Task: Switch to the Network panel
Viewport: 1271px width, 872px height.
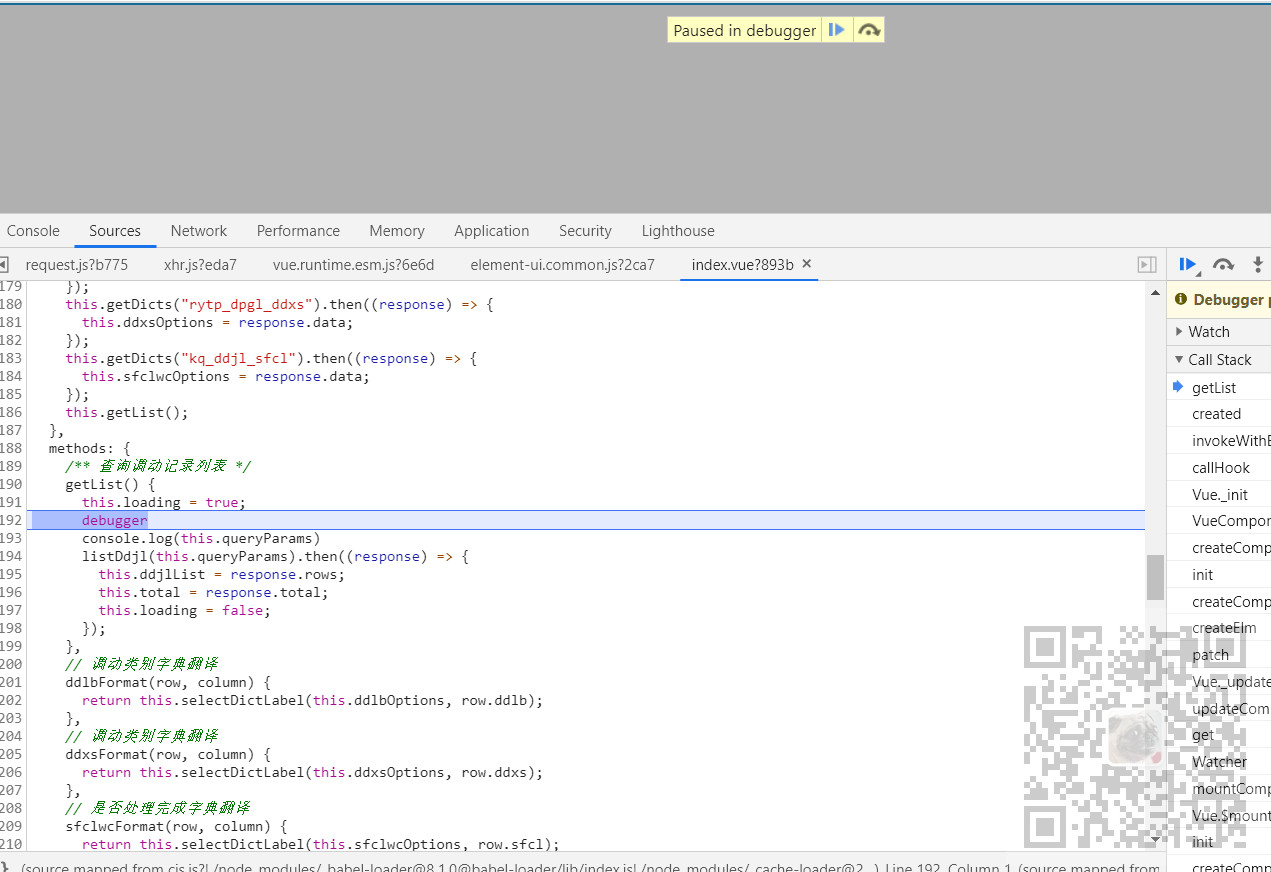Action: (198, 231)
